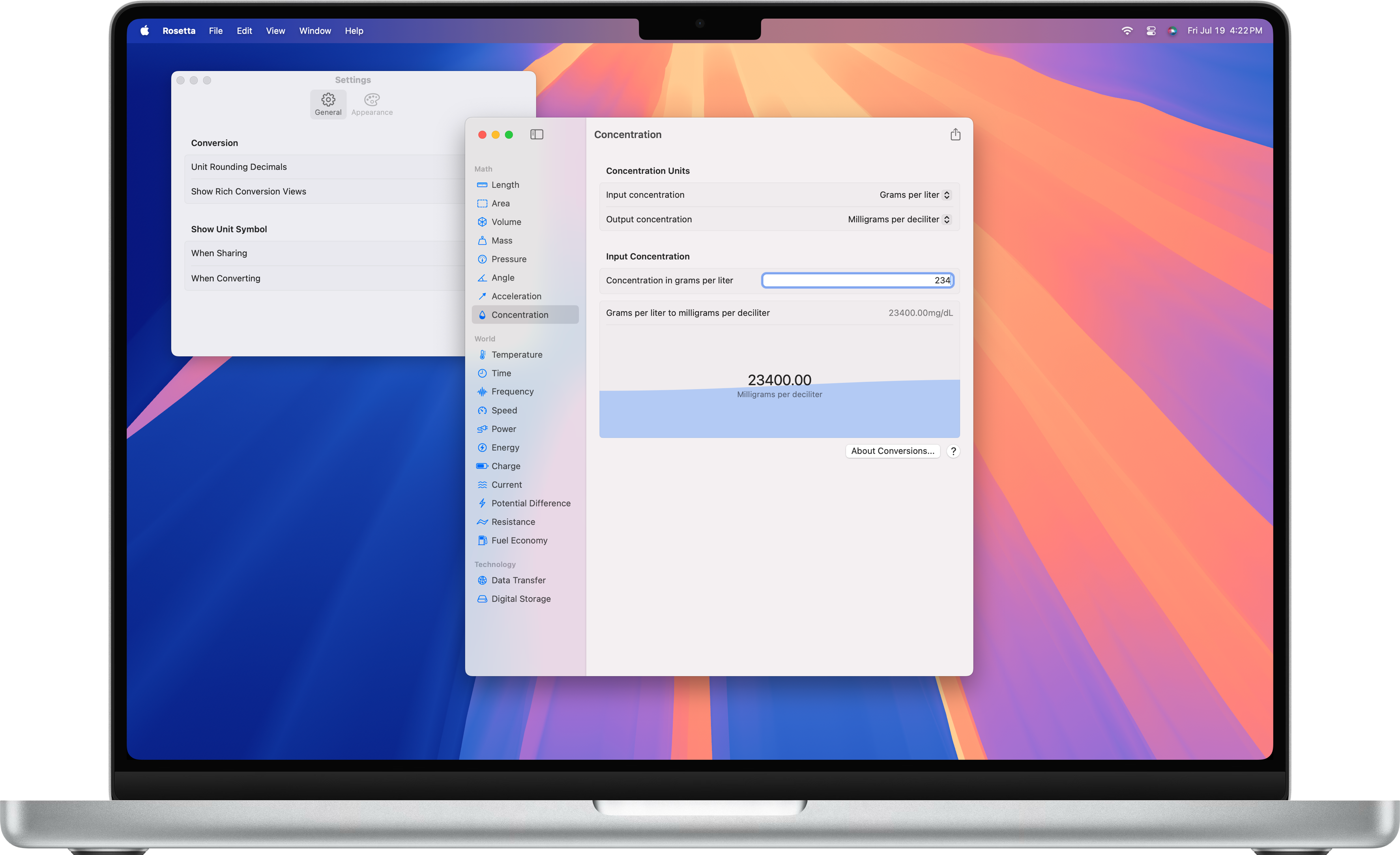Select the Volume cube icon in sidebar
Screen dimensions: 1400x855
[x=482, y=222]
